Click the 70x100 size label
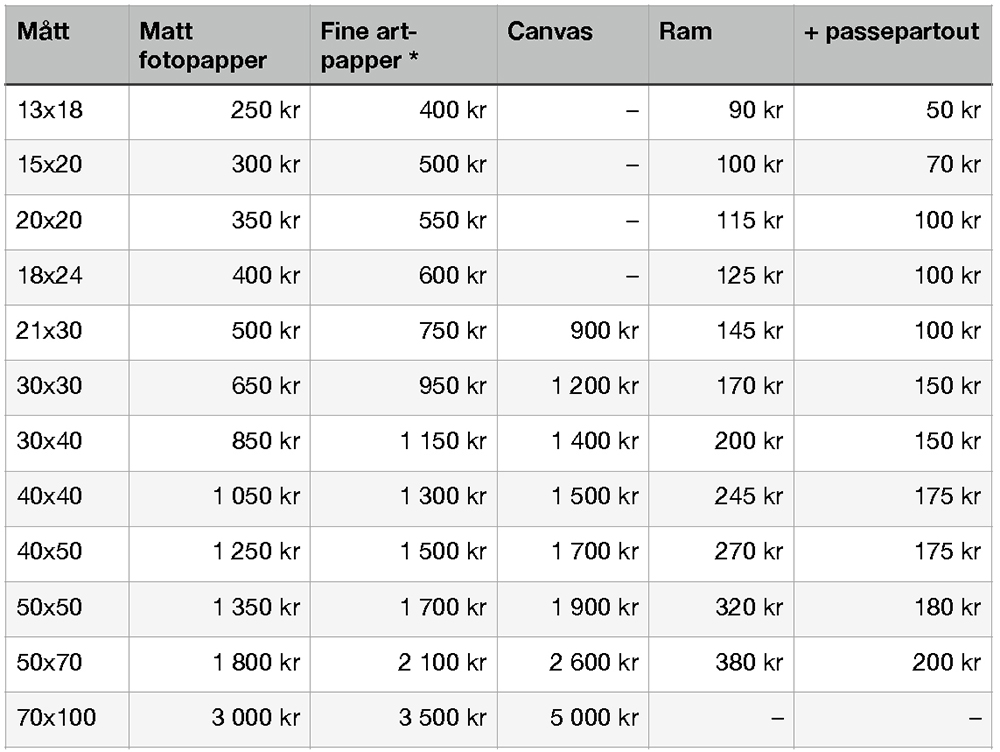This screenshot has width=1000, height=752. coord(57,718)
